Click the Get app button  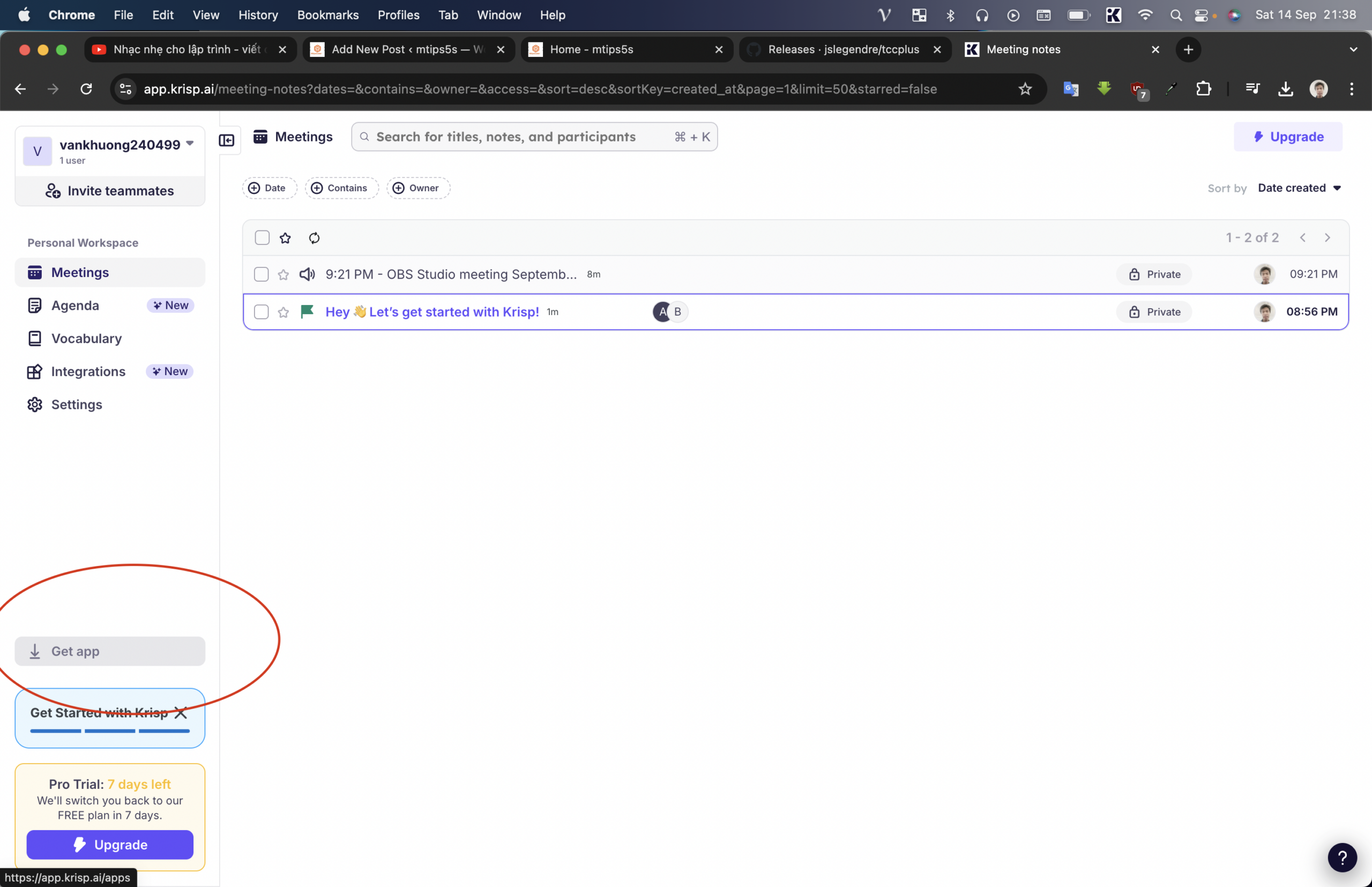coord(110,651)
